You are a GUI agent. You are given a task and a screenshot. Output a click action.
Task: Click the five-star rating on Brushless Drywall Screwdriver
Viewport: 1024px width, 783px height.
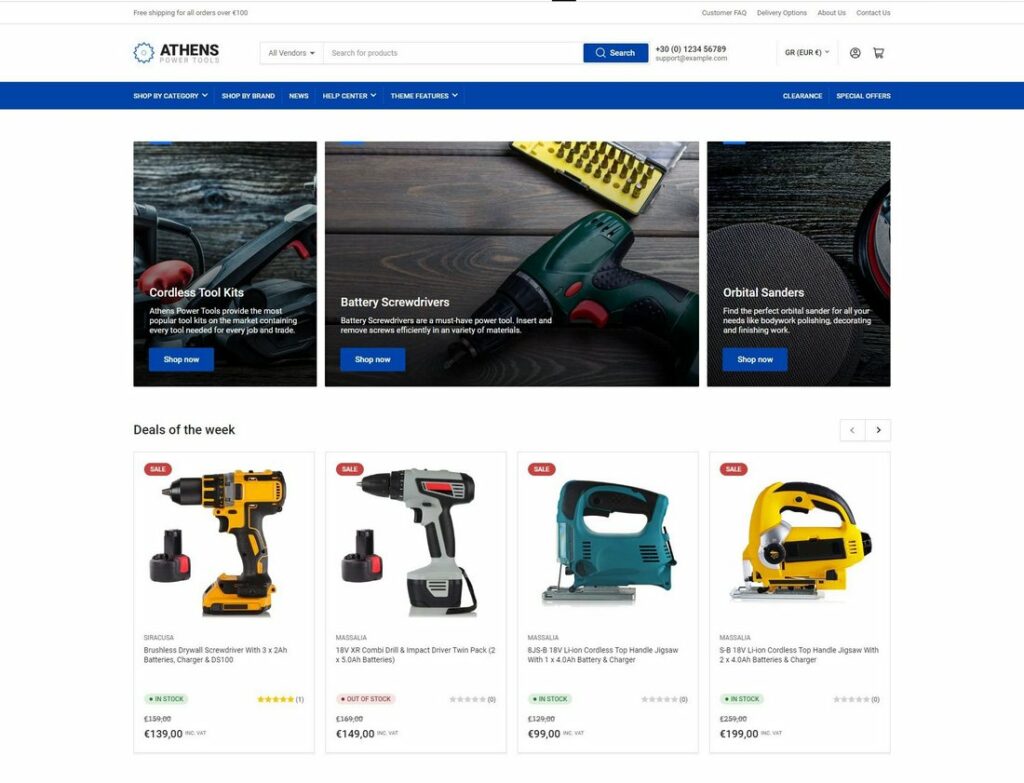point(275,699)
